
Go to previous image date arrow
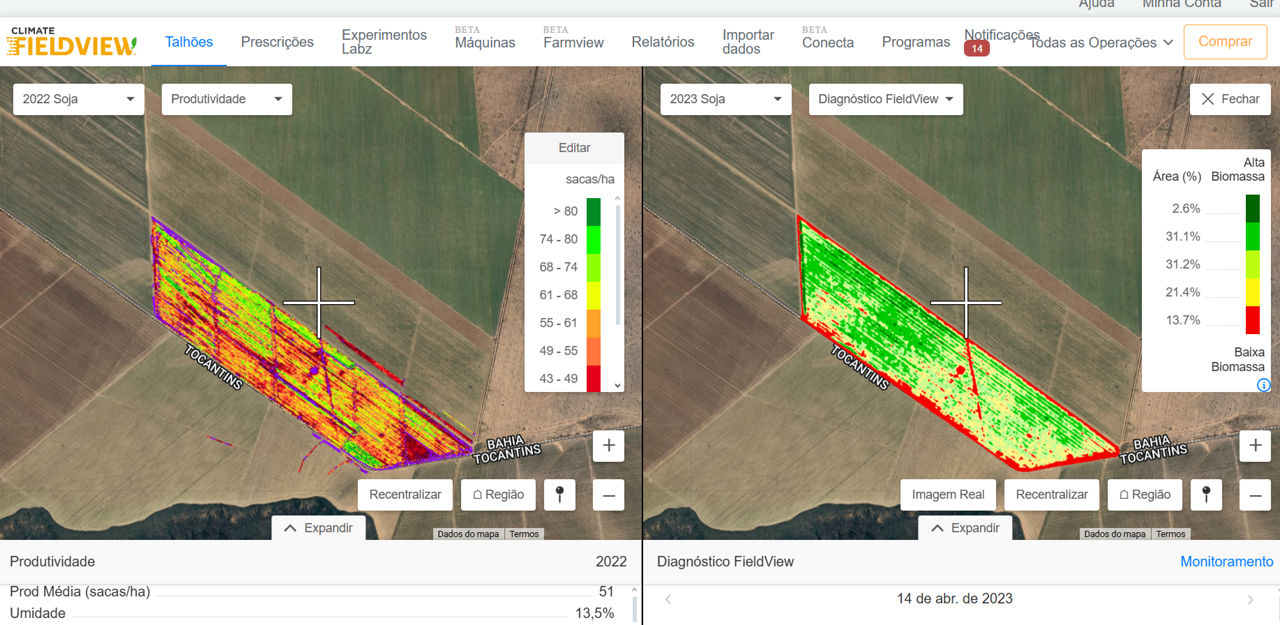tap(668, 600)
